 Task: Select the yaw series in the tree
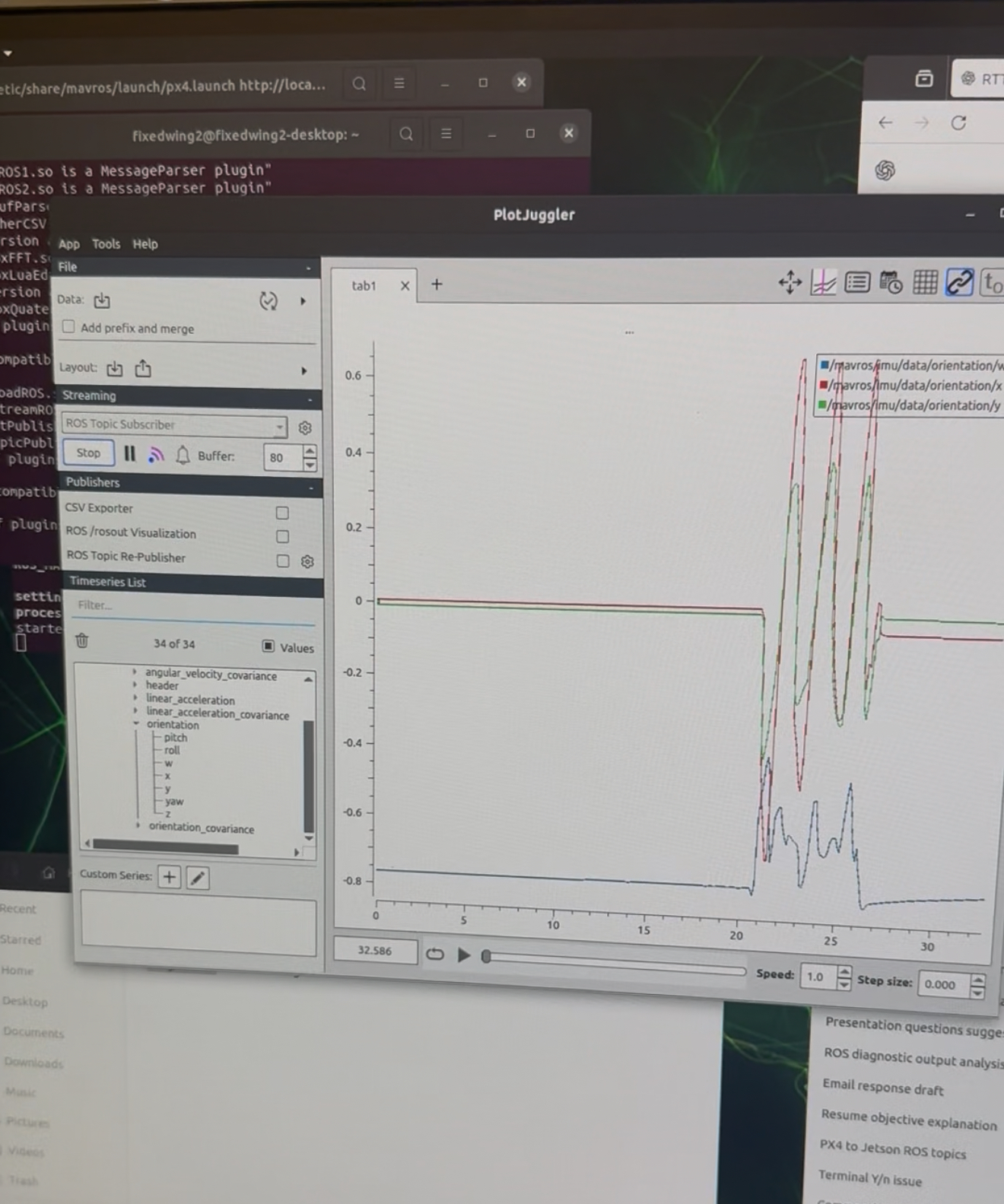coord(174,801)
